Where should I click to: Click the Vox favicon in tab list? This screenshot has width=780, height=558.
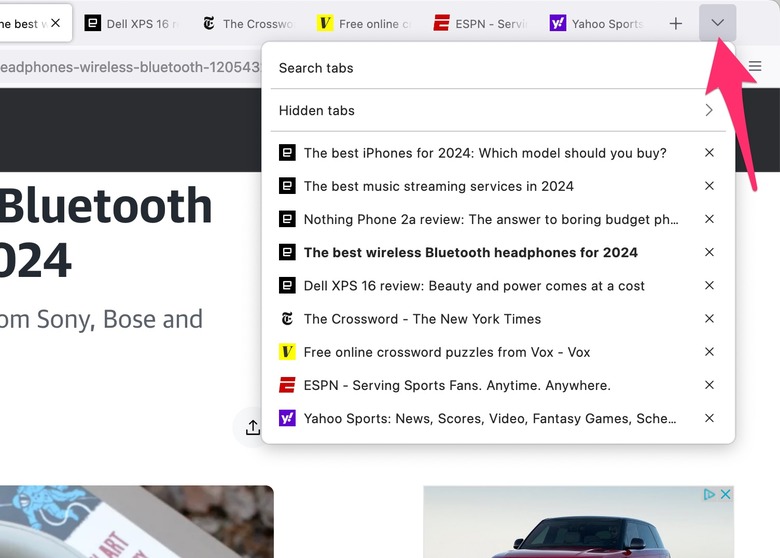coord(287,352)
